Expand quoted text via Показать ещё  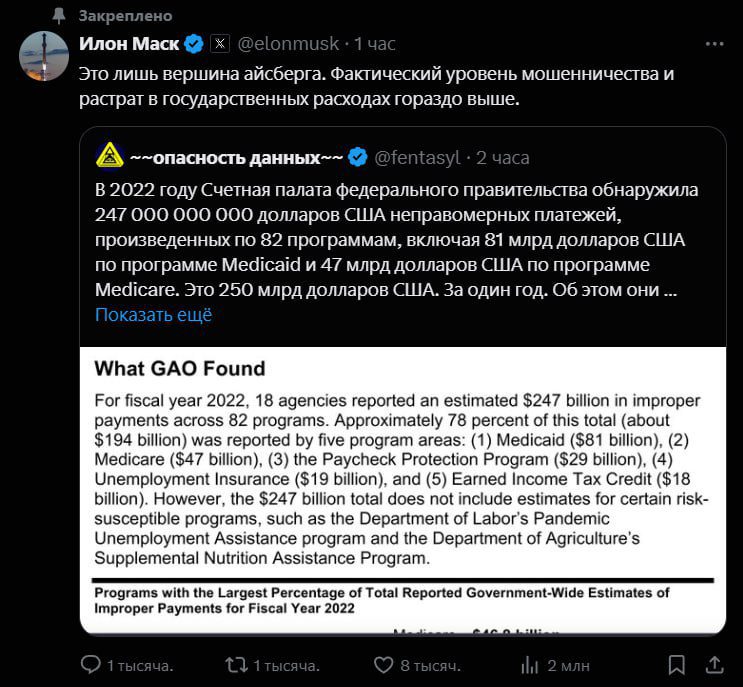click(154, 314)
